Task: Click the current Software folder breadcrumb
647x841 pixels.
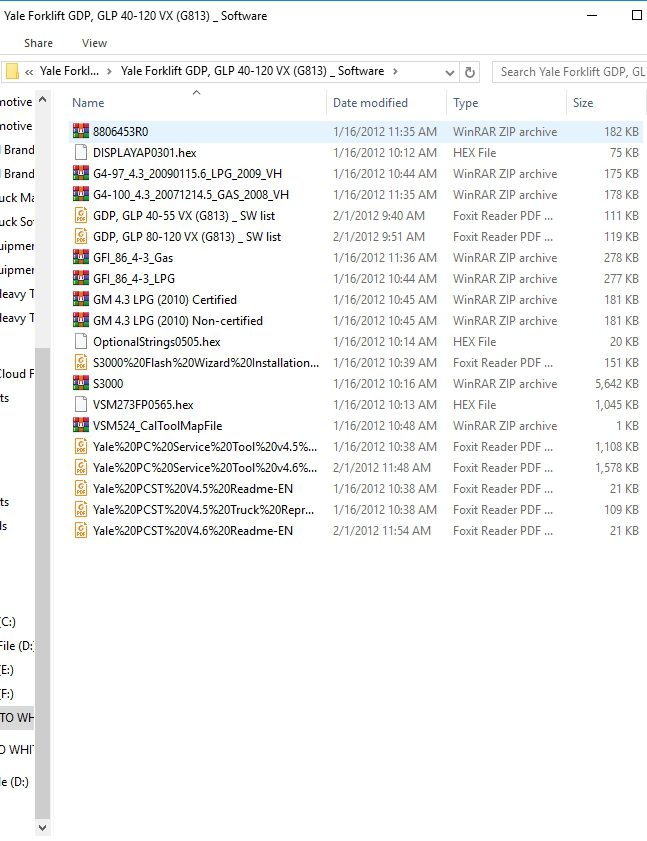Action: [252, 71]
